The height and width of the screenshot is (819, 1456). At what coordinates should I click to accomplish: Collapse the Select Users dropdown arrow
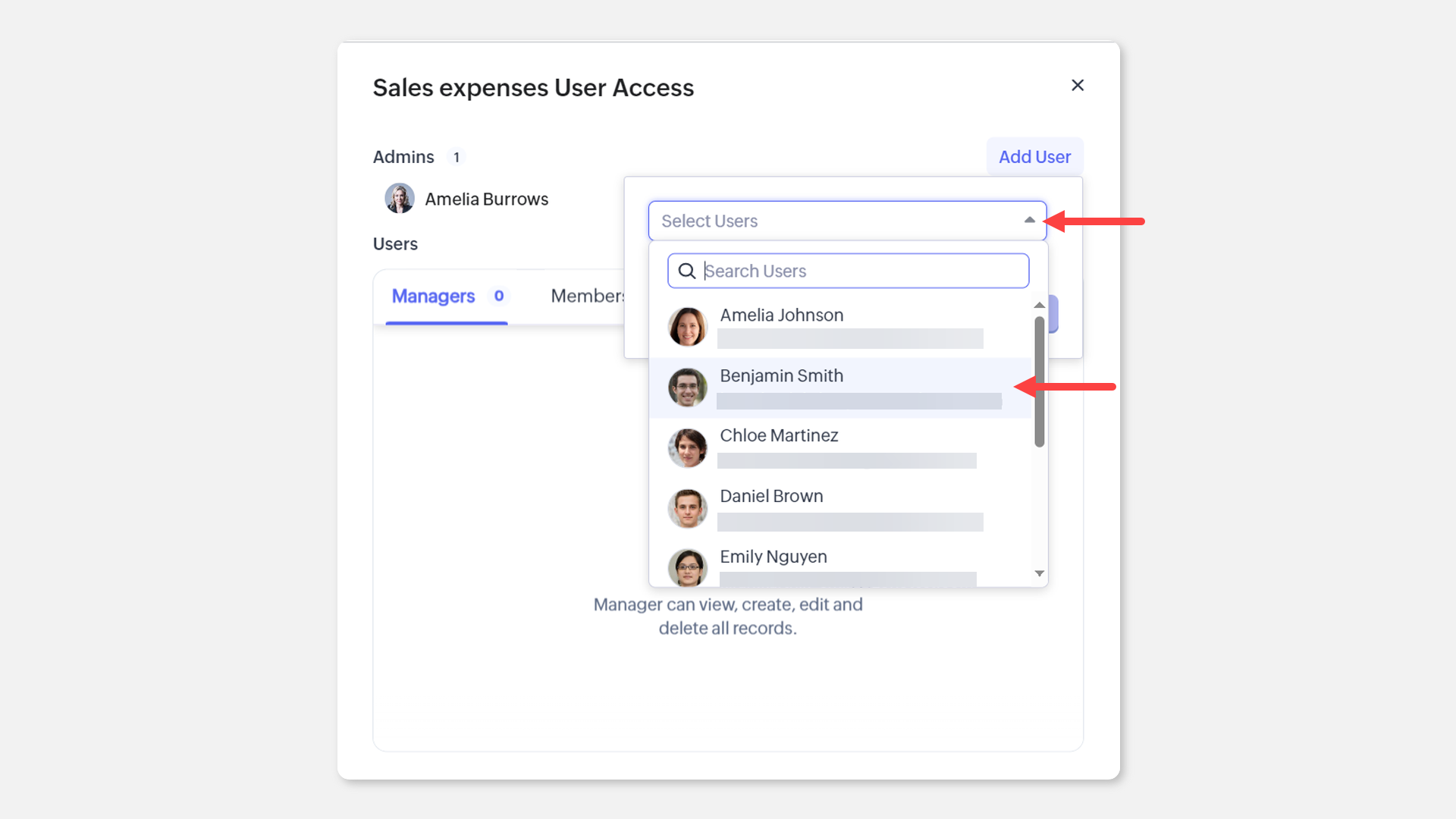tap(1029, 221)
